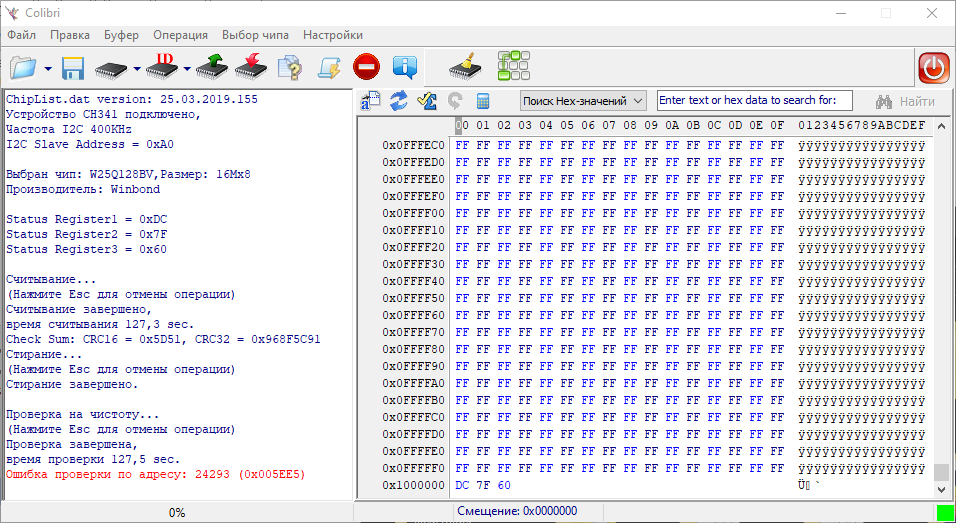Erase chip with the broom icon
Viewport: 956px width, 523px height.
point(465,66)
